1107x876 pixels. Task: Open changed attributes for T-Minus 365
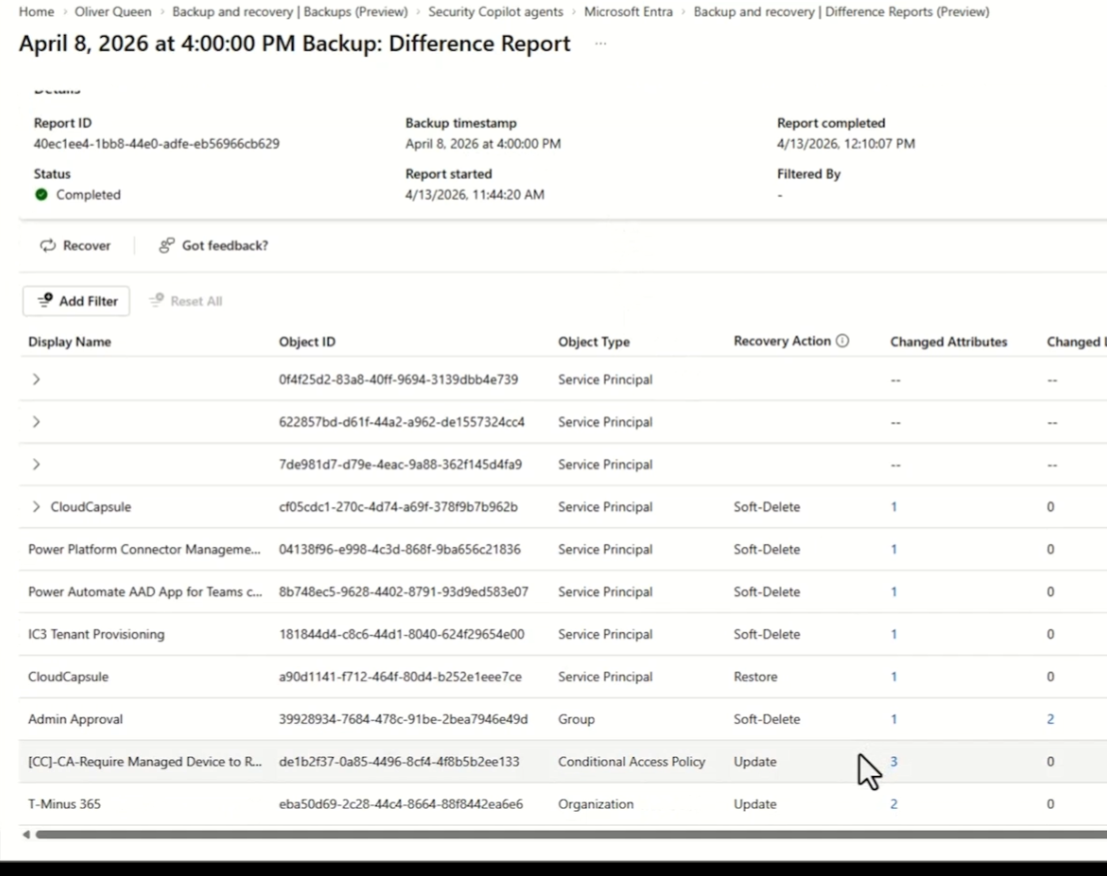pos(893,804)
